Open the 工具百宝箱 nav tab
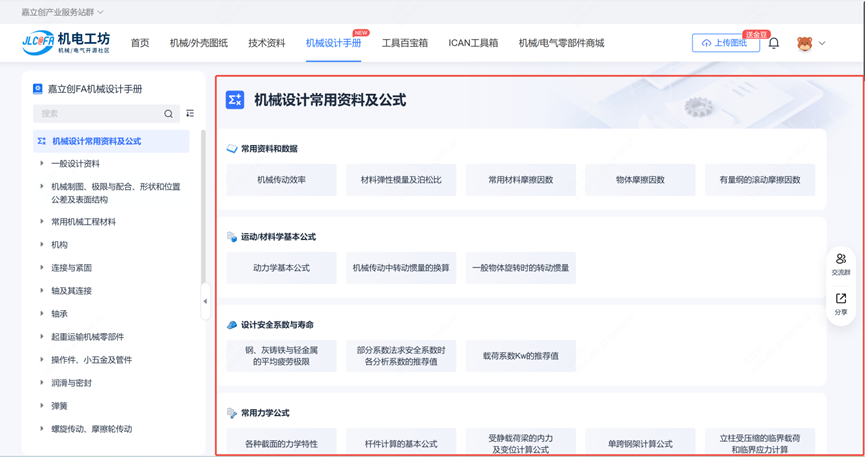865x457 pixels. tap(404, 43)
